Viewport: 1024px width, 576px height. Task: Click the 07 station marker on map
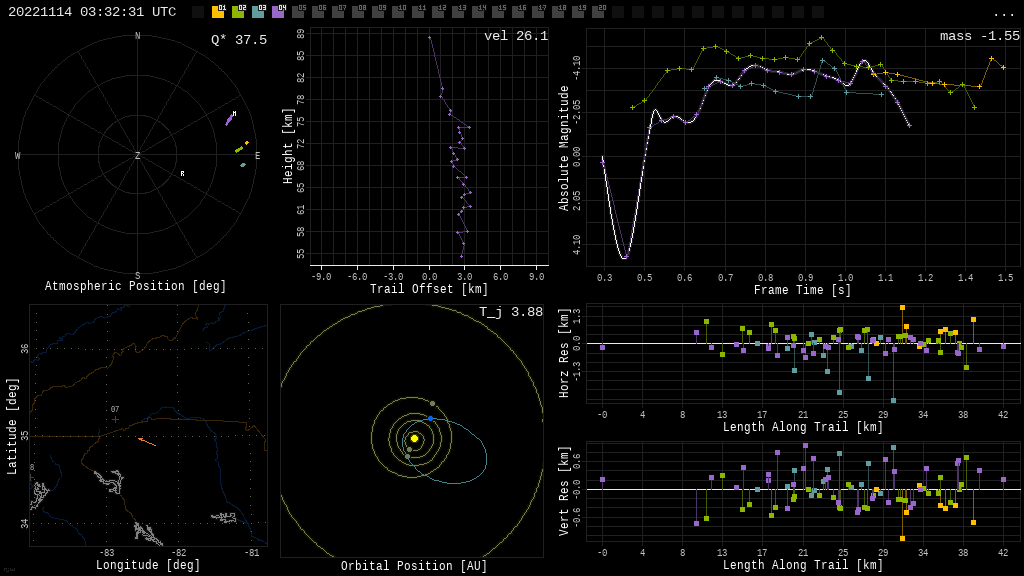(115, 419)
